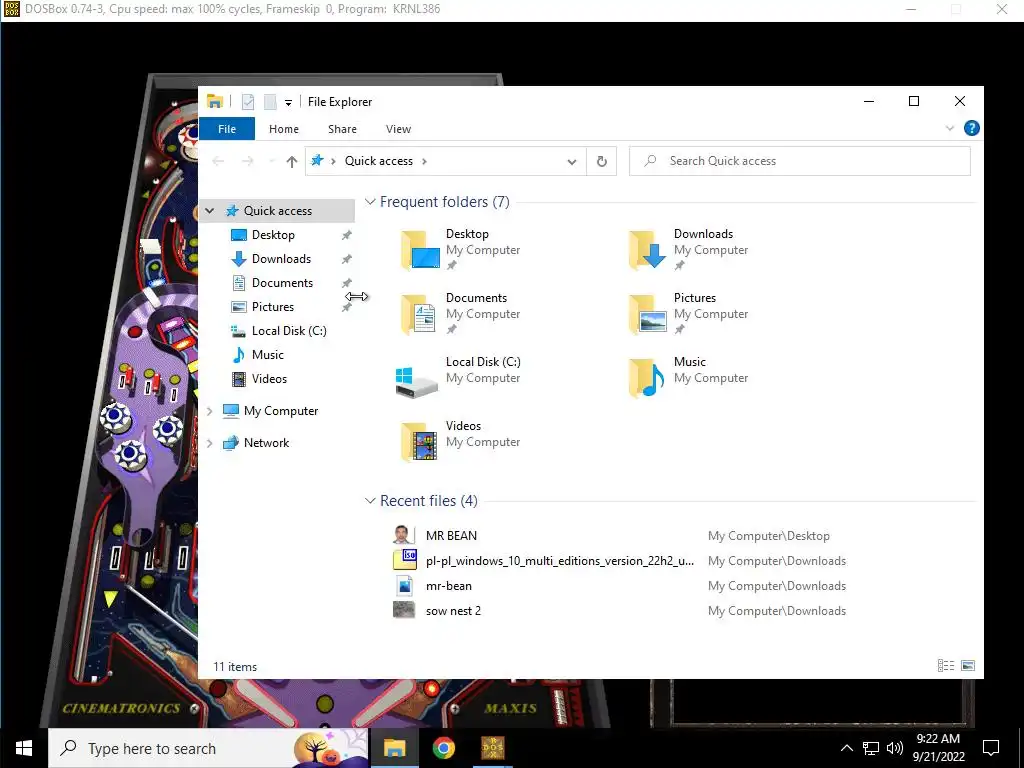Select Downloads in the navigation pane
Screen dimensions: 1024x768
pyautogui.click(x=281, y=259)
